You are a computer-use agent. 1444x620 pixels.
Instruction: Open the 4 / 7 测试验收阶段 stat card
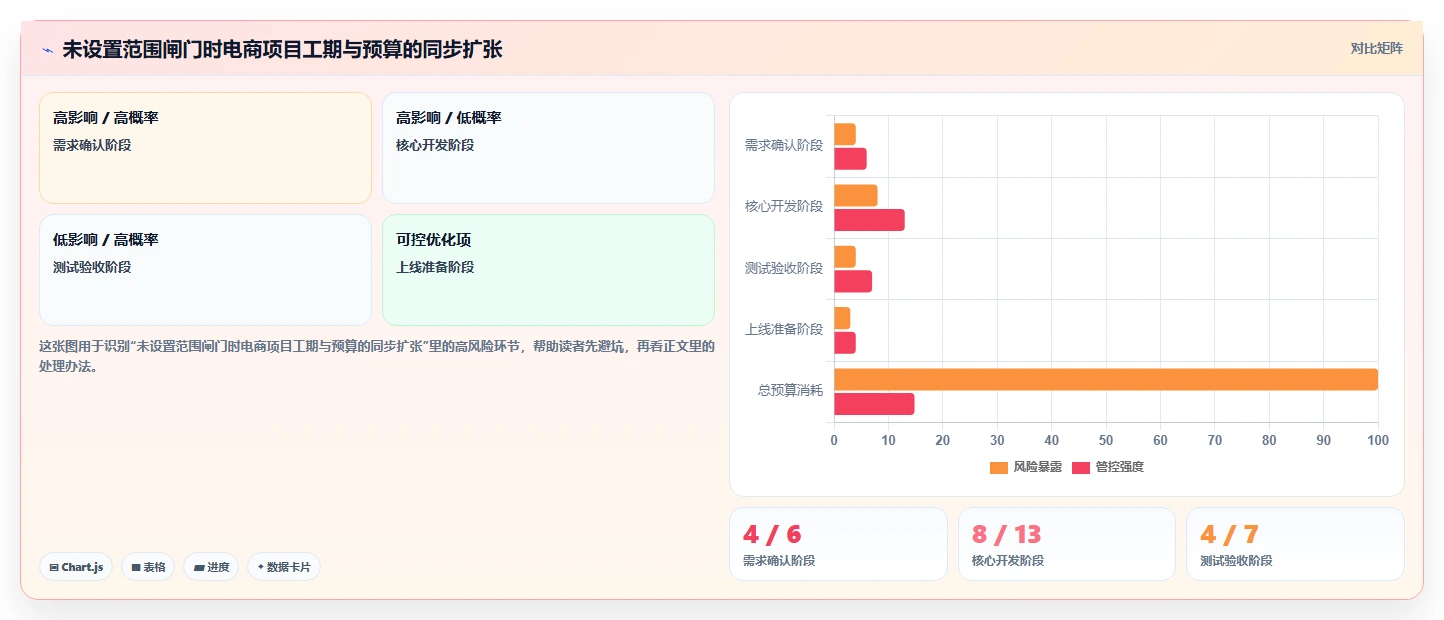click(x=1295, y=544)
